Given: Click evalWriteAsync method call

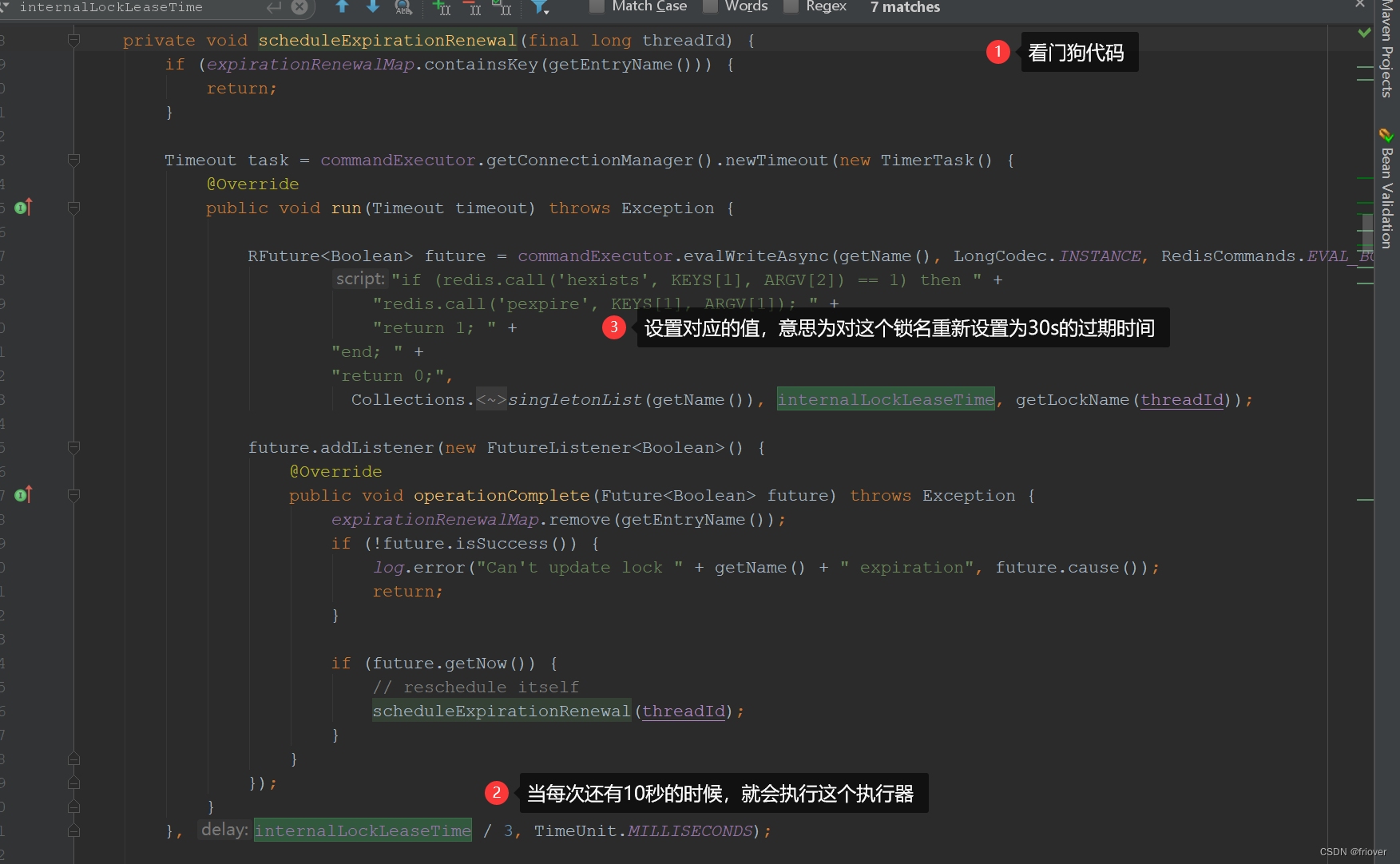Looking at the screenshot, I should tap(756, 256).
